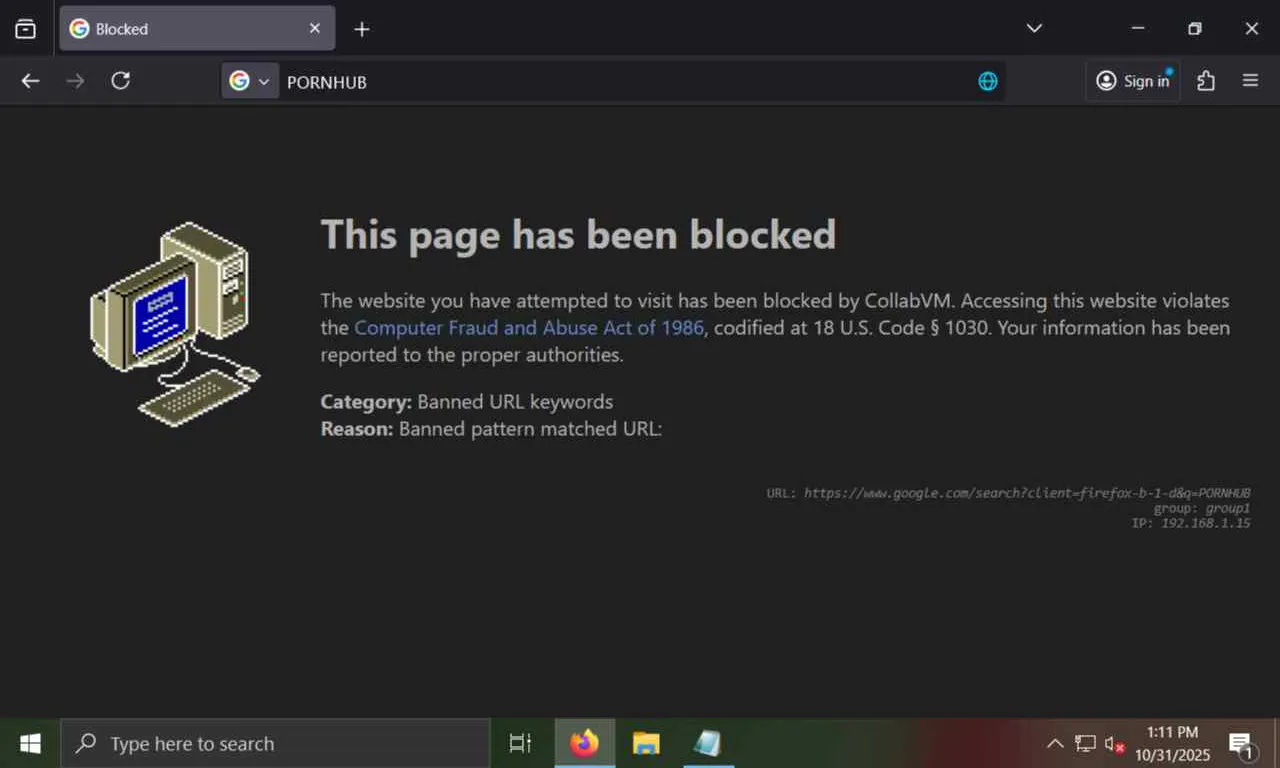Open the Extensions puzzle icon
Viewport: 1280px width, 768px height.
click(x=1206, y=81)
